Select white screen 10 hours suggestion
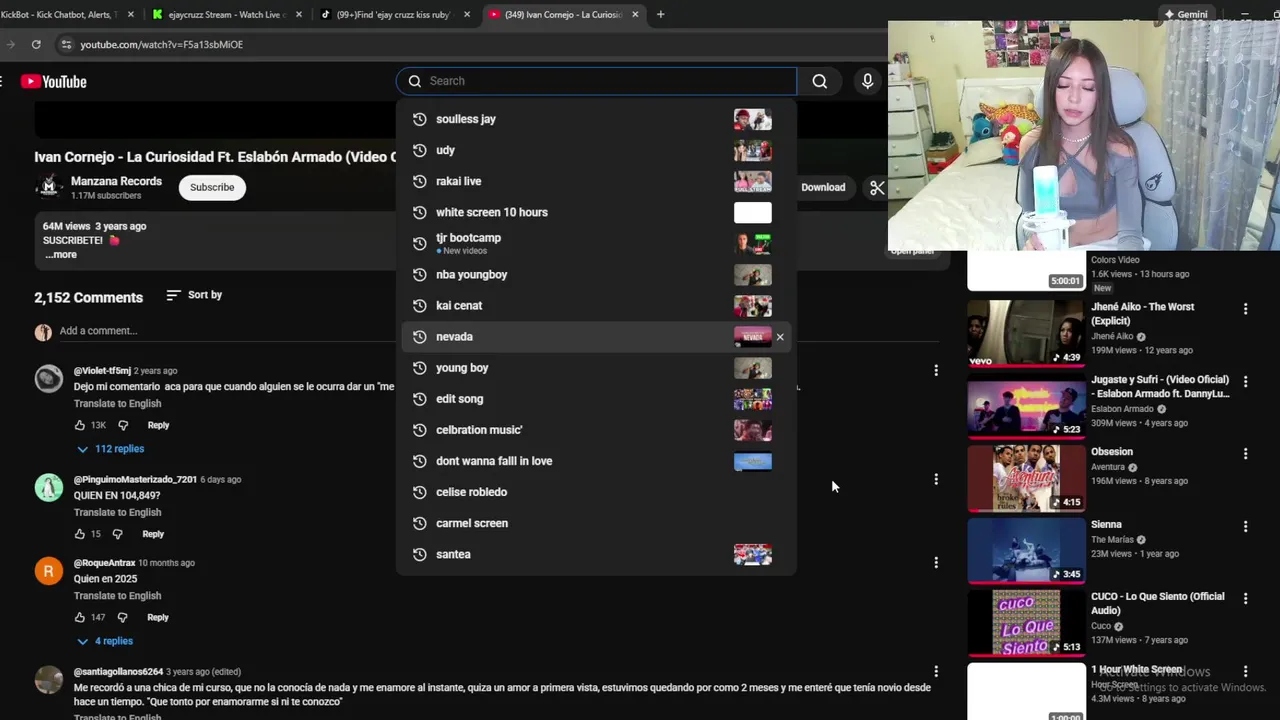1280x720 pixels. 597,212
